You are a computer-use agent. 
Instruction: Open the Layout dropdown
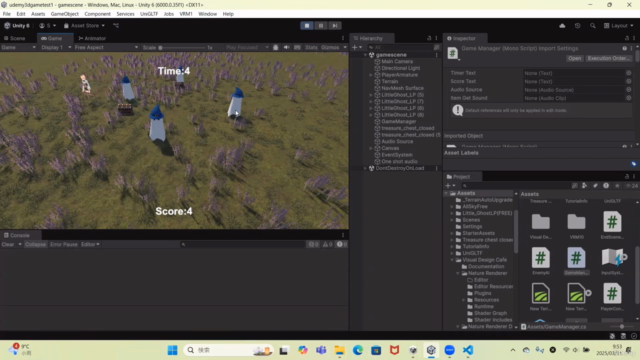tap(618, 26)
